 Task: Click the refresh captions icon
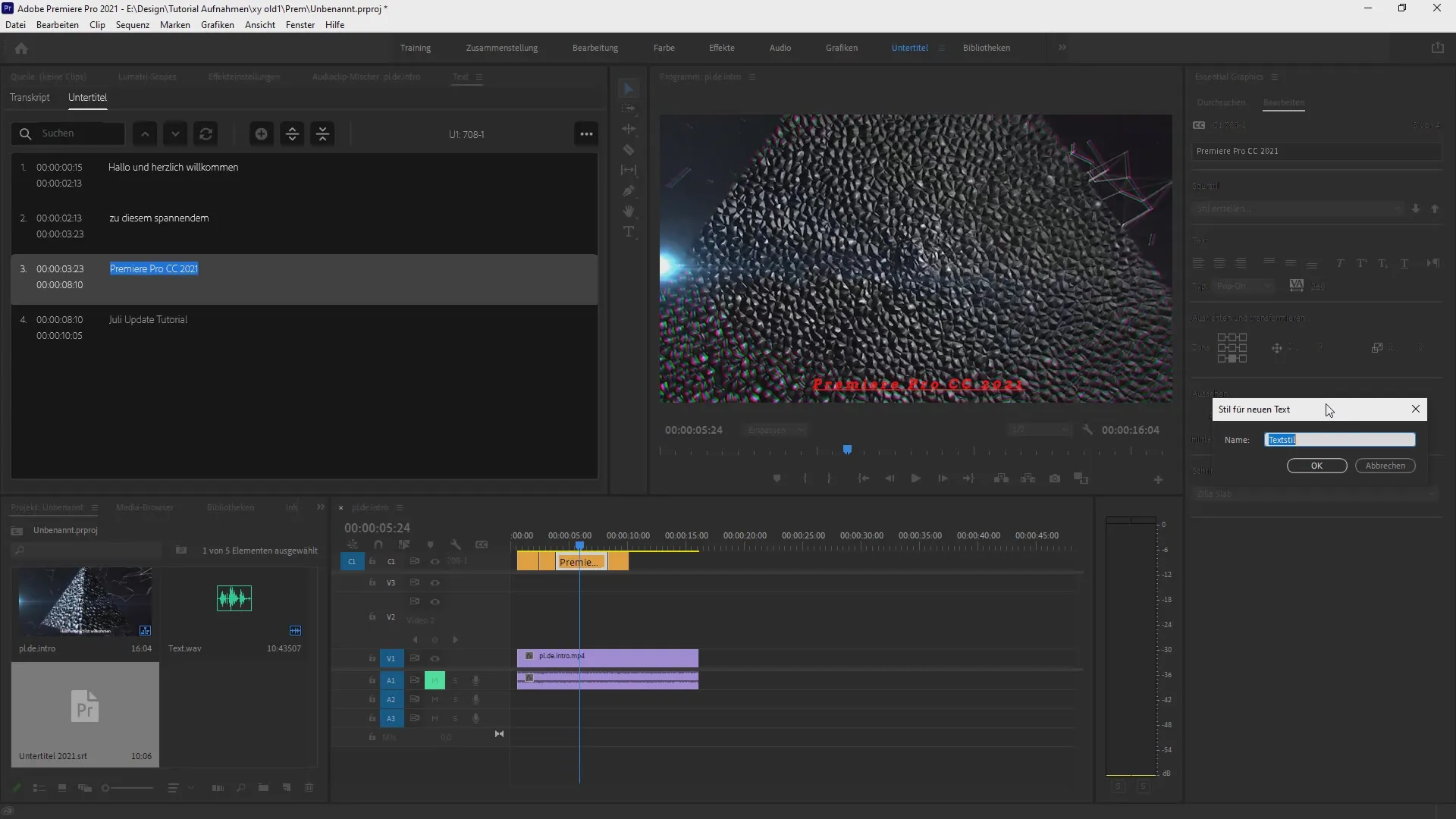click(206, 133)
